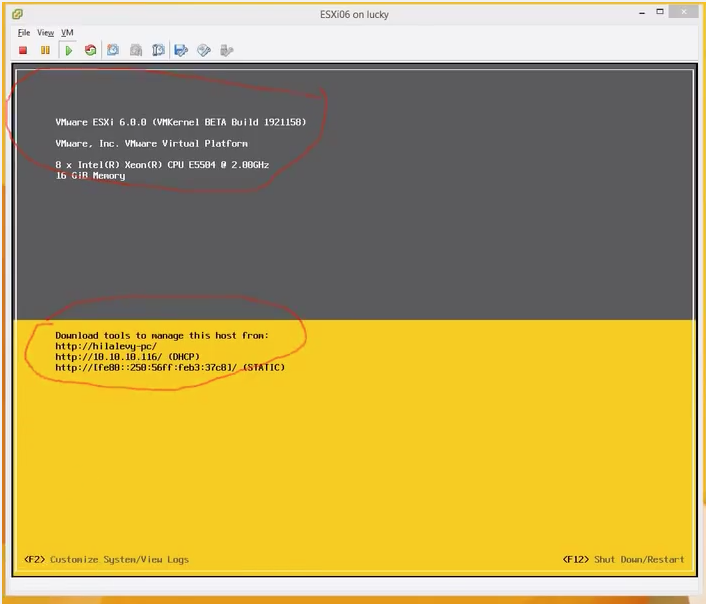Connect USB device using the USB icon
Image resolution: width=706 pixels, height=604 pixels.
point(226,50)
